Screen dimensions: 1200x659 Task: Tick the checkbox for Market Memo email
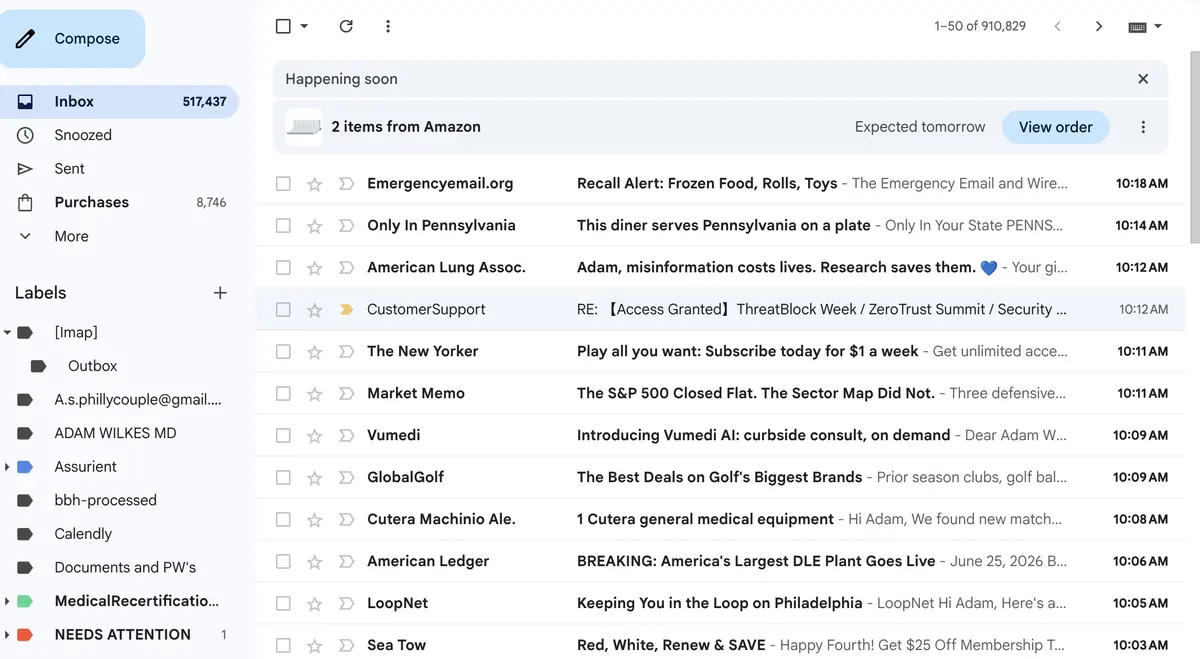click(283, 394)
